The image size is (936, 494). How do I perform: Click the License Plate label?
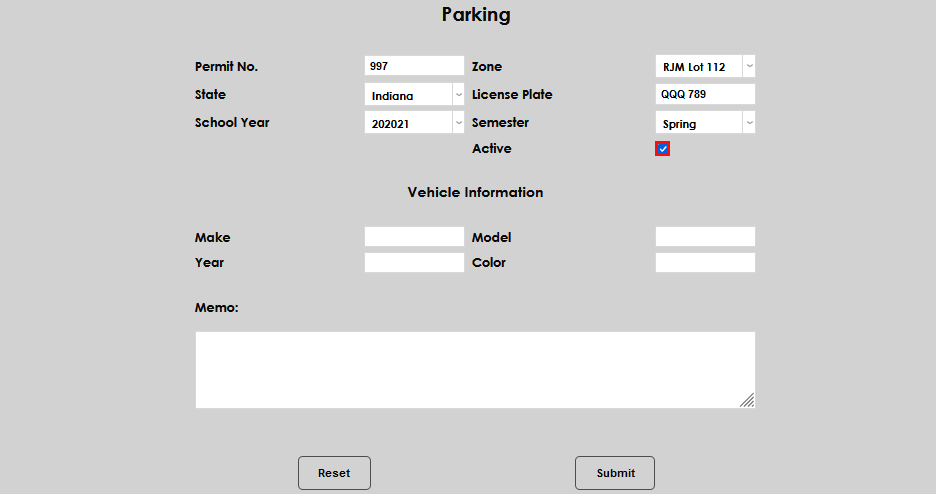[512, 94]
